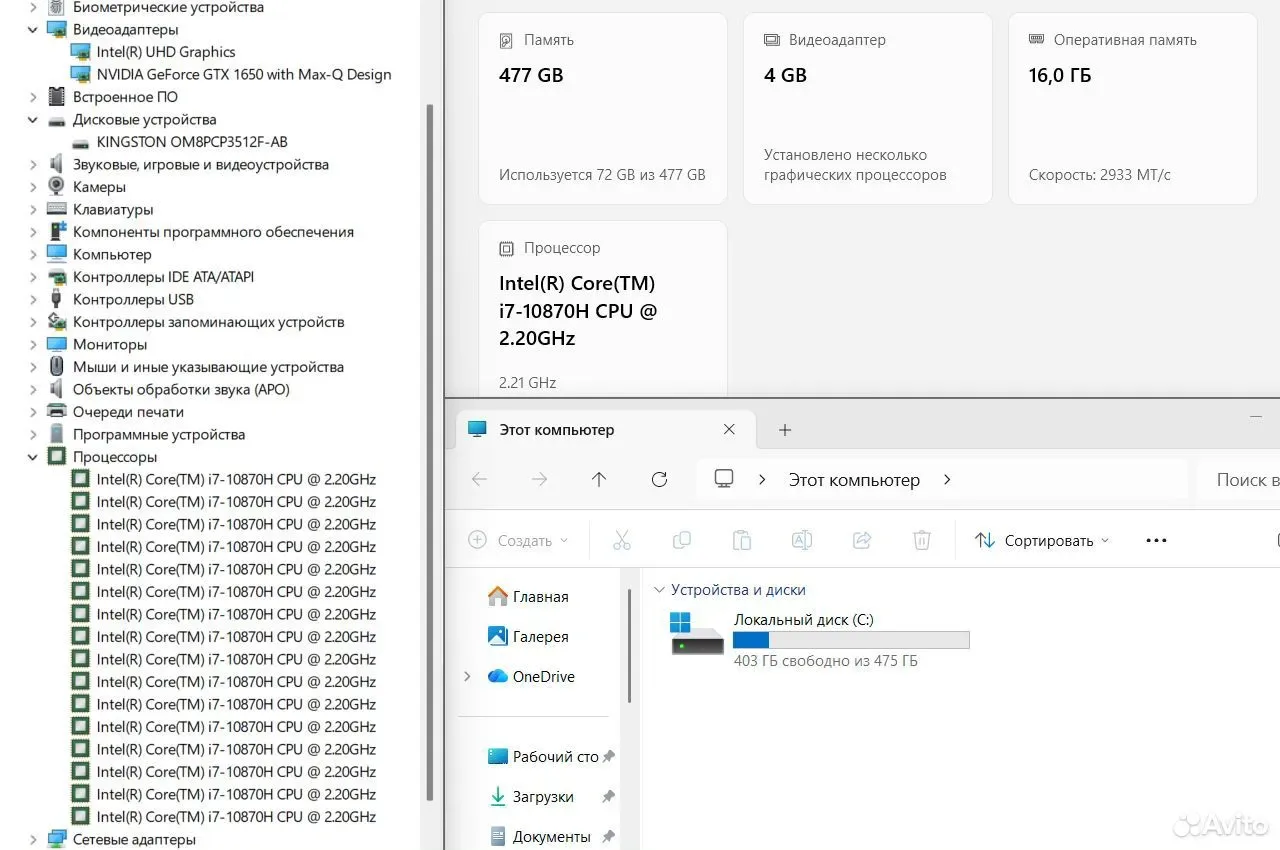Expand the Мониторы node in Device Manager
1280x850 pixels.
coord(33,345)
